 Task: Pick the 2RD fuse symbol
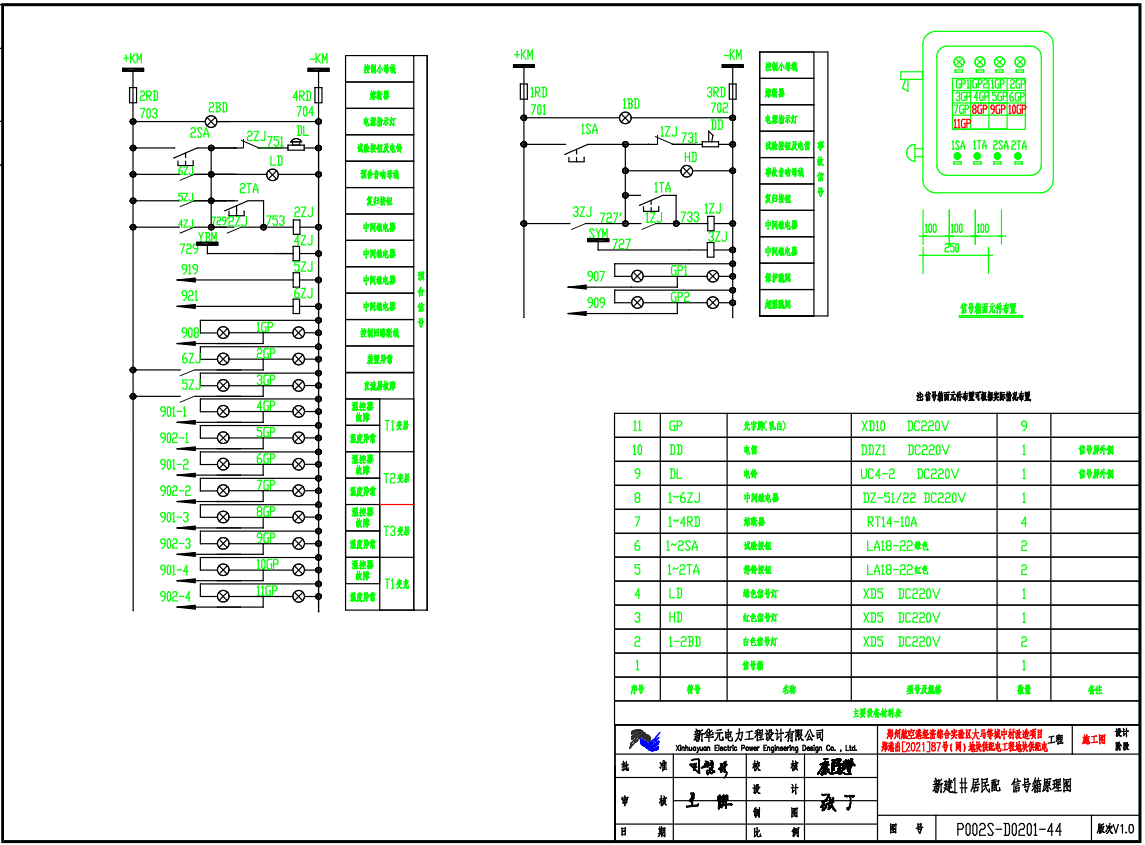(x=133, y=95)
